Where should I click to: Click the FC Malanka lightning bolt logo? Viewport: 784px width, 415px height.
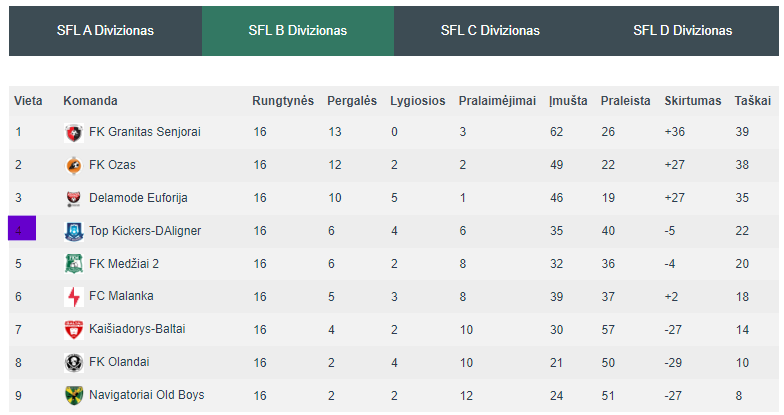74,297
